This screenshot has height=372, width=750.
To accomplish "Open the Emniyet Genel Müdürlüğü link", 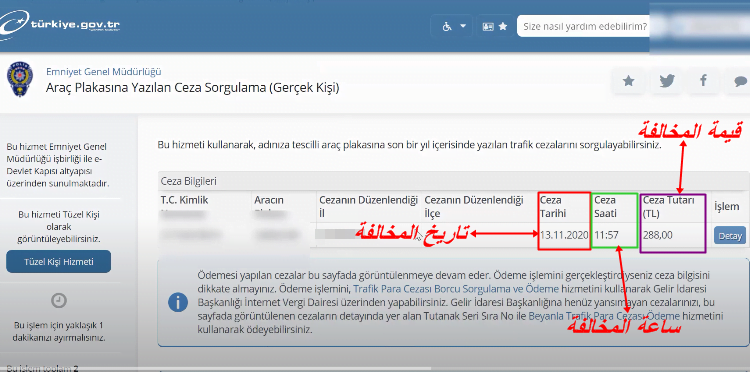I will click(104, 72).
